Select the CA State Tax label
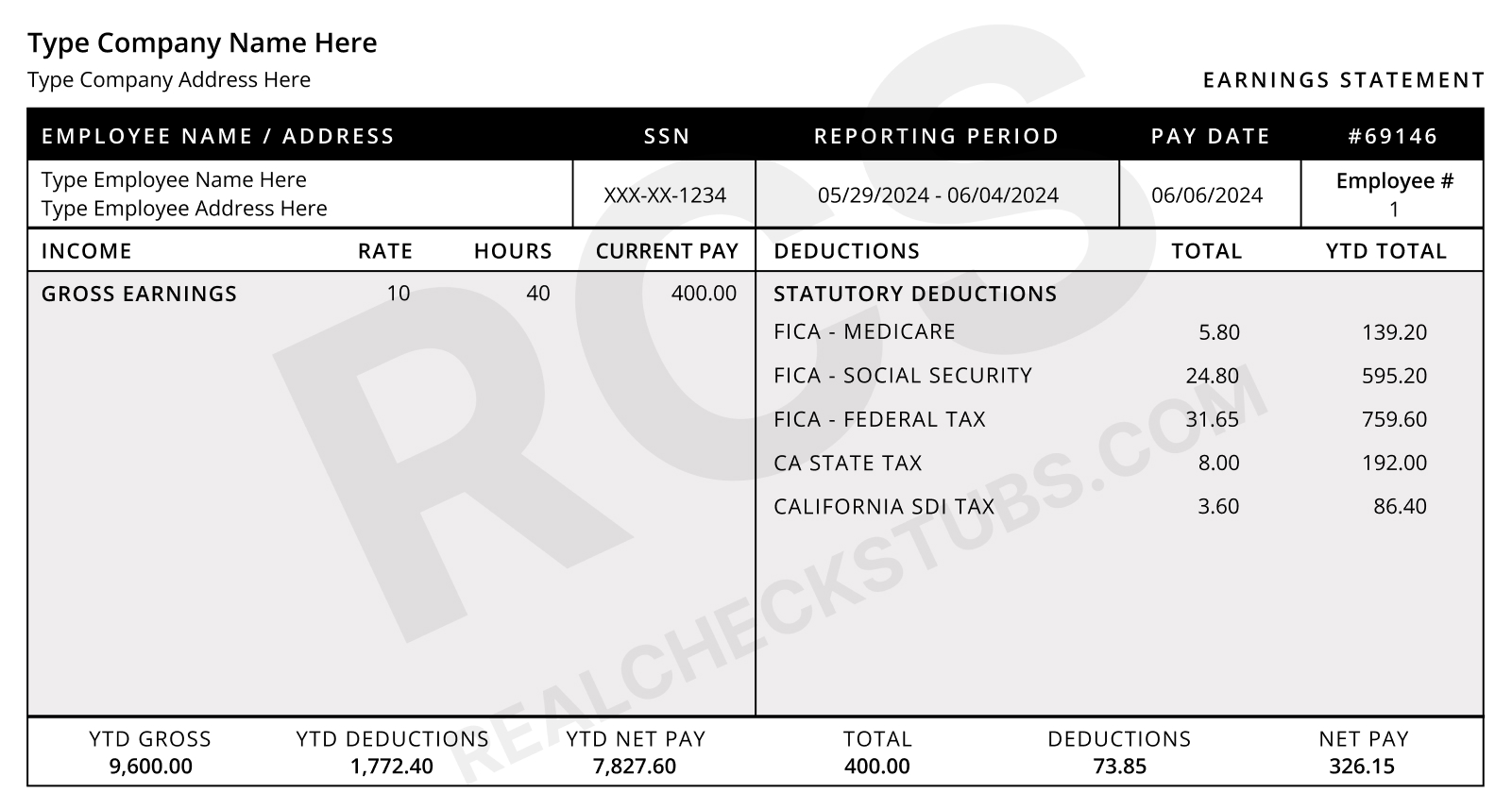1512x810 pixels. coord(847,463)
